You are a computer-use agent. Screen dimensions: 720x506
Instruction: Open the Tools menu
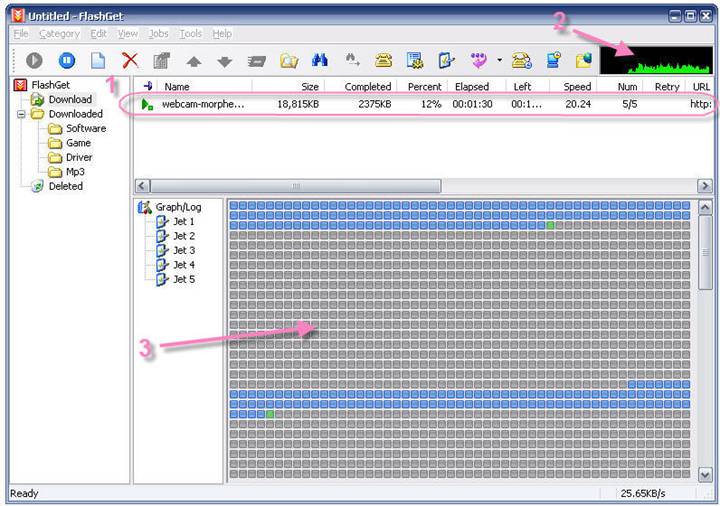[190, 34]
